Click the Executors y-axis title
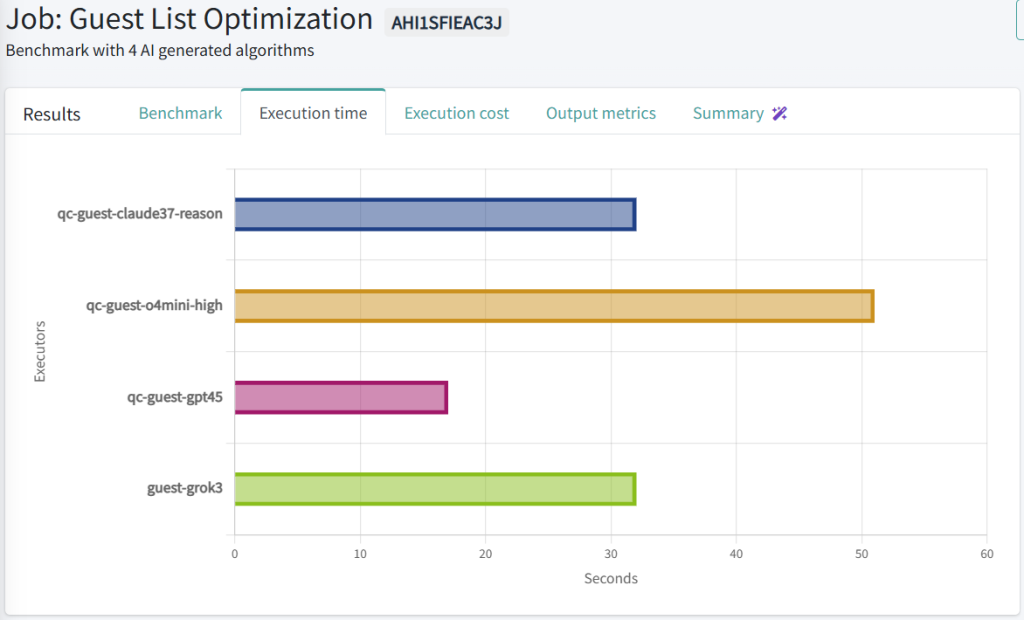 tap(40, 351)
